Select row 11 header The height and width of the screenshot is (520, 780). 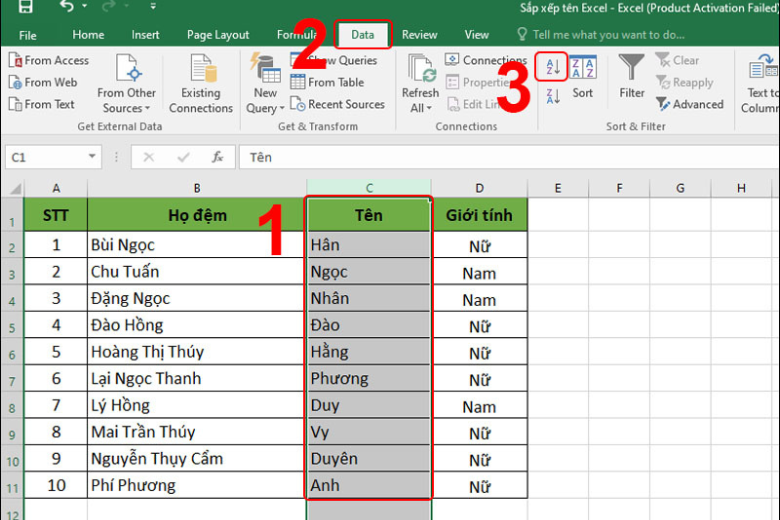(x=12, y=486)
